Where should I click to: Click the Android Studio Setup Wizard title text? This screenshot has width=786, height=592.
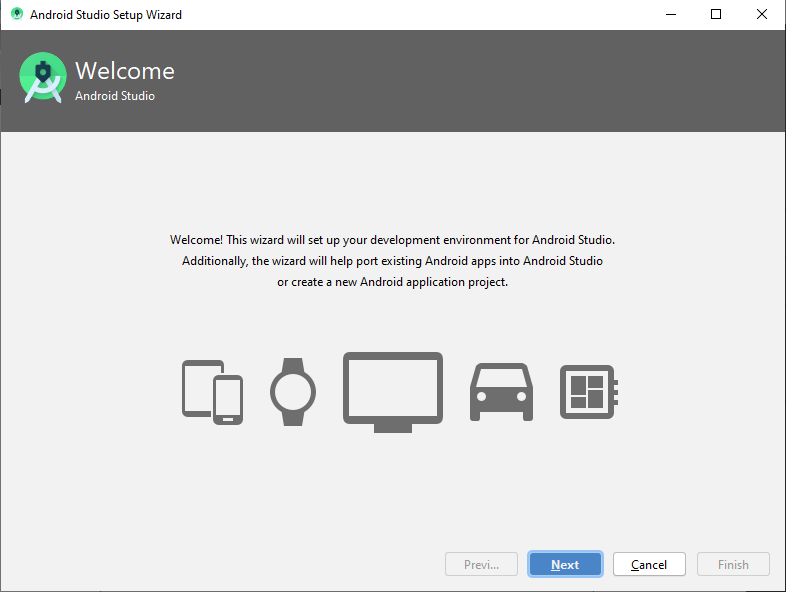coord(106,15)
